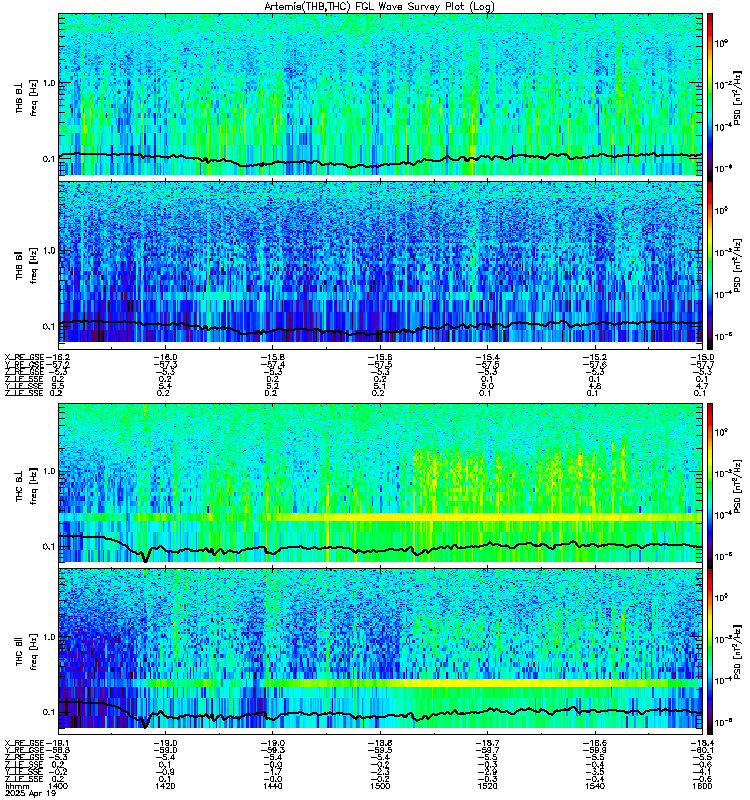This screenshot has height=800, width=750.
Task: Click the 'PSD [nT²/Hz]' label of THB B⊥ color bar
Action: coord(737,97)
